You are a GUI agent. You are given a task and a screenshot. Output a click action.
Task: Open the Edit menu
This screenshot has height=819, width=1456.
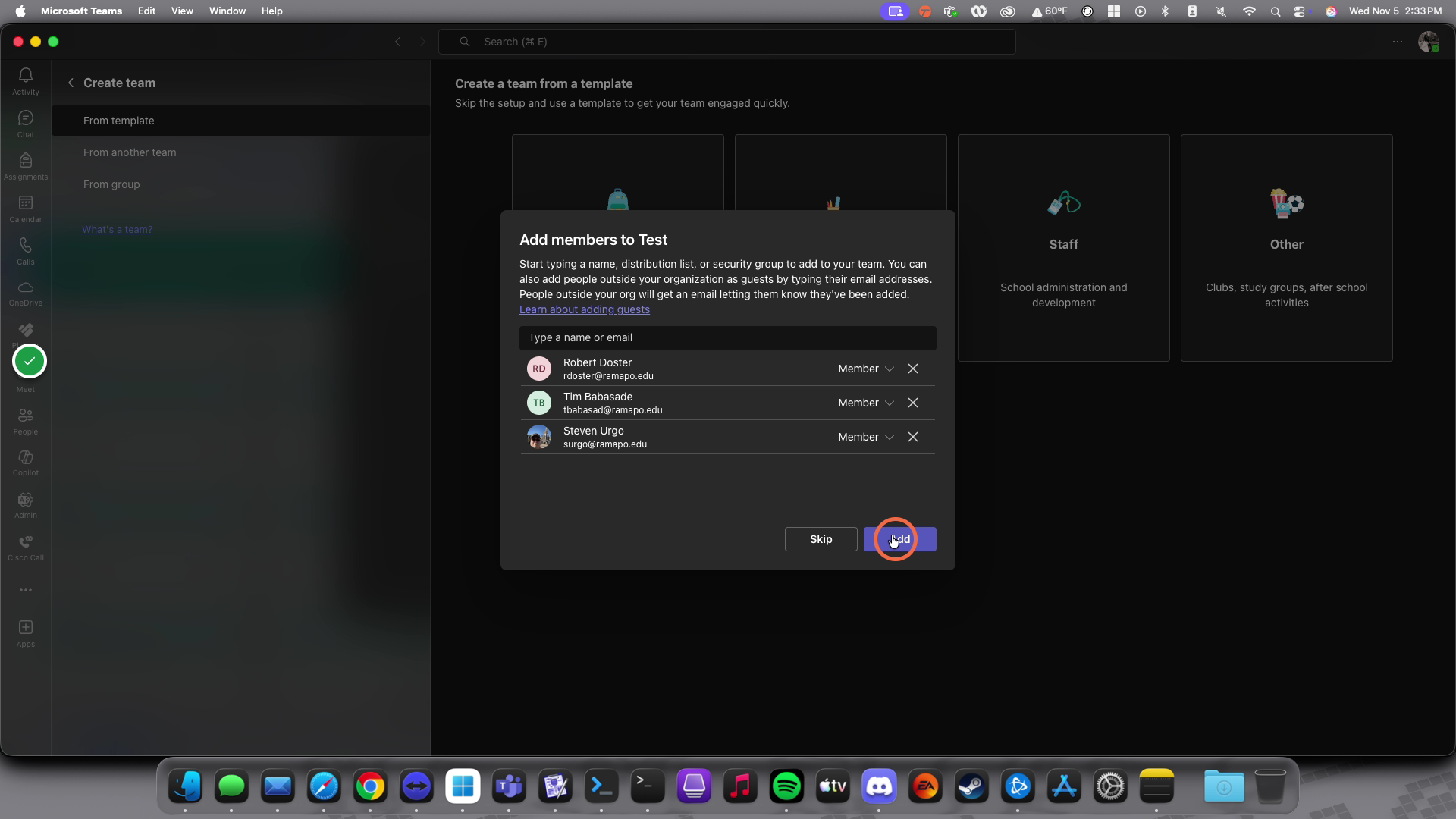(146, 11)
